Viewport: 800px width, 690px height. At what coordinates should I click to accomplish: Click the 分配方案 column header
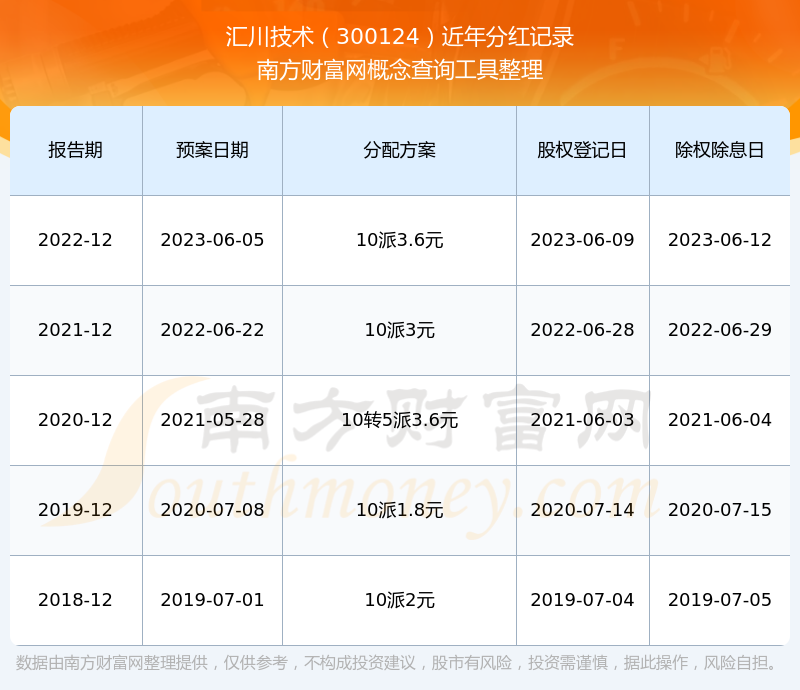pyautogui.click(x=399, y=150)
